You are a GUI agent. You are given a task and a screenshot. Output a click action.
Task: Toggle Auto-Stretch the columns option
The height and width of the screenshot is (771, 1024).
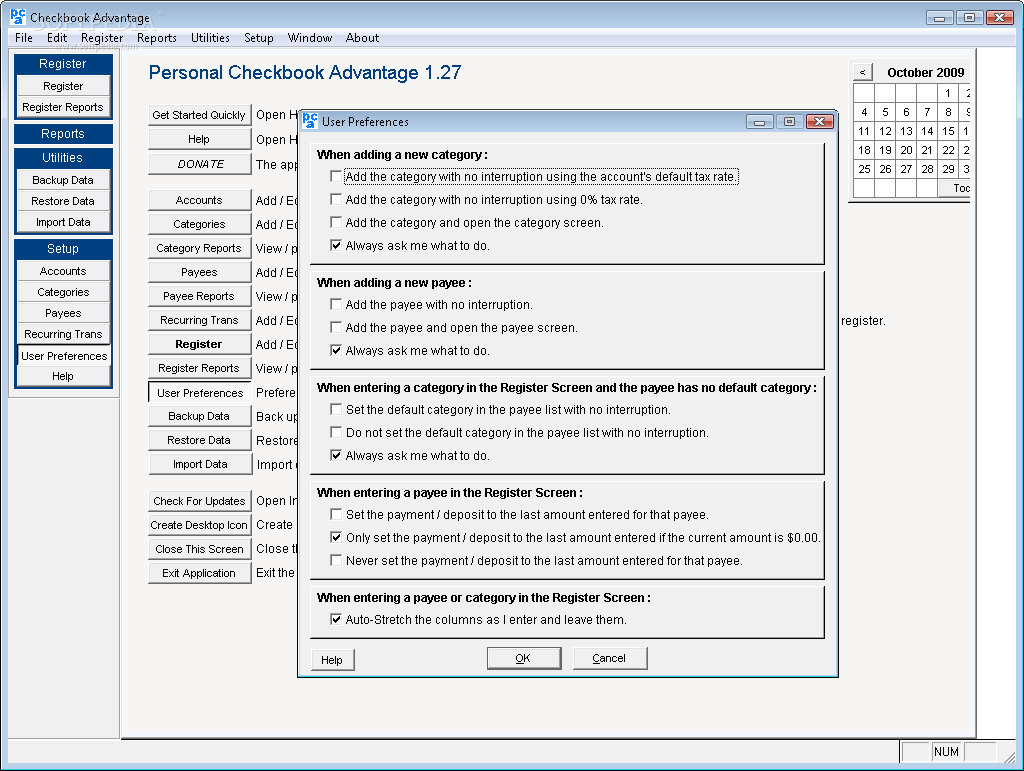coord(336,619)
